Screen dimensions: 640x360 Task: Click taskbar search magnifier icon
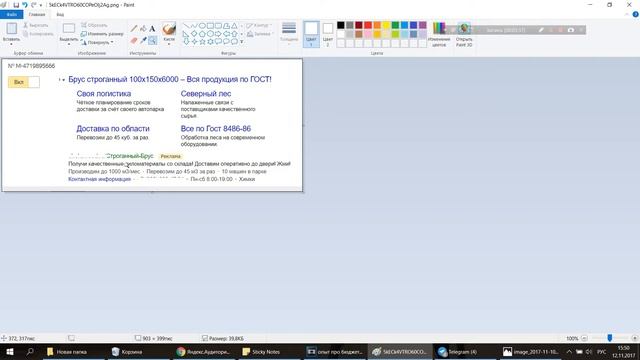click(x=30, y=351)
